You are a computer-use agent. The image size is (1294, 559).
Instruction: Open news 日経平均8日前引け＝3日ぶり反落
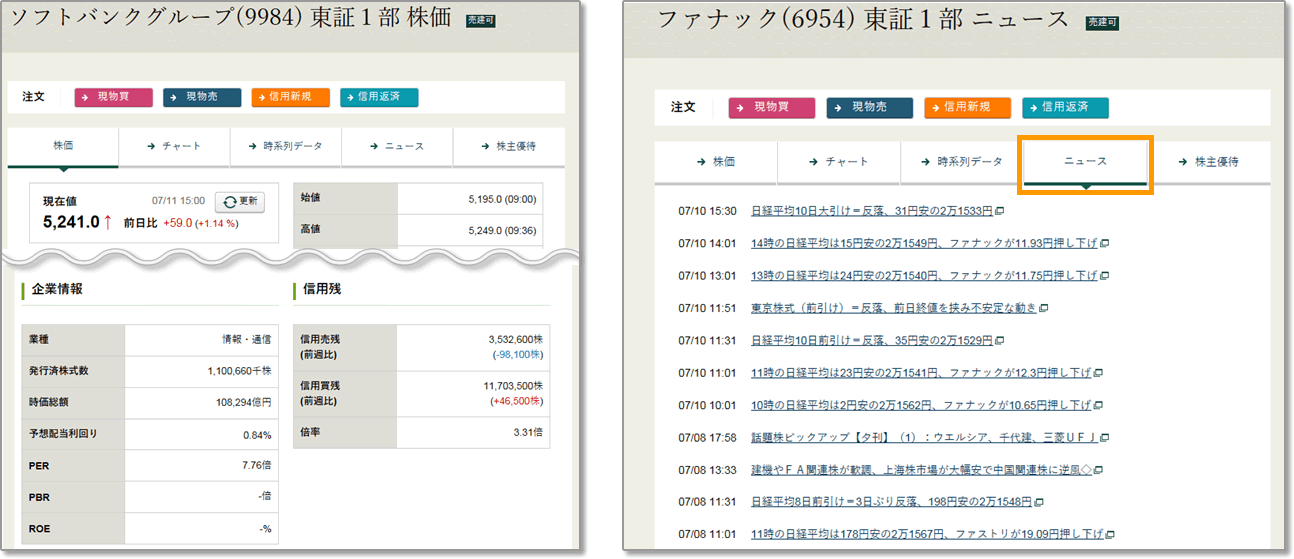pyautogui.click(x=891, y=502)
